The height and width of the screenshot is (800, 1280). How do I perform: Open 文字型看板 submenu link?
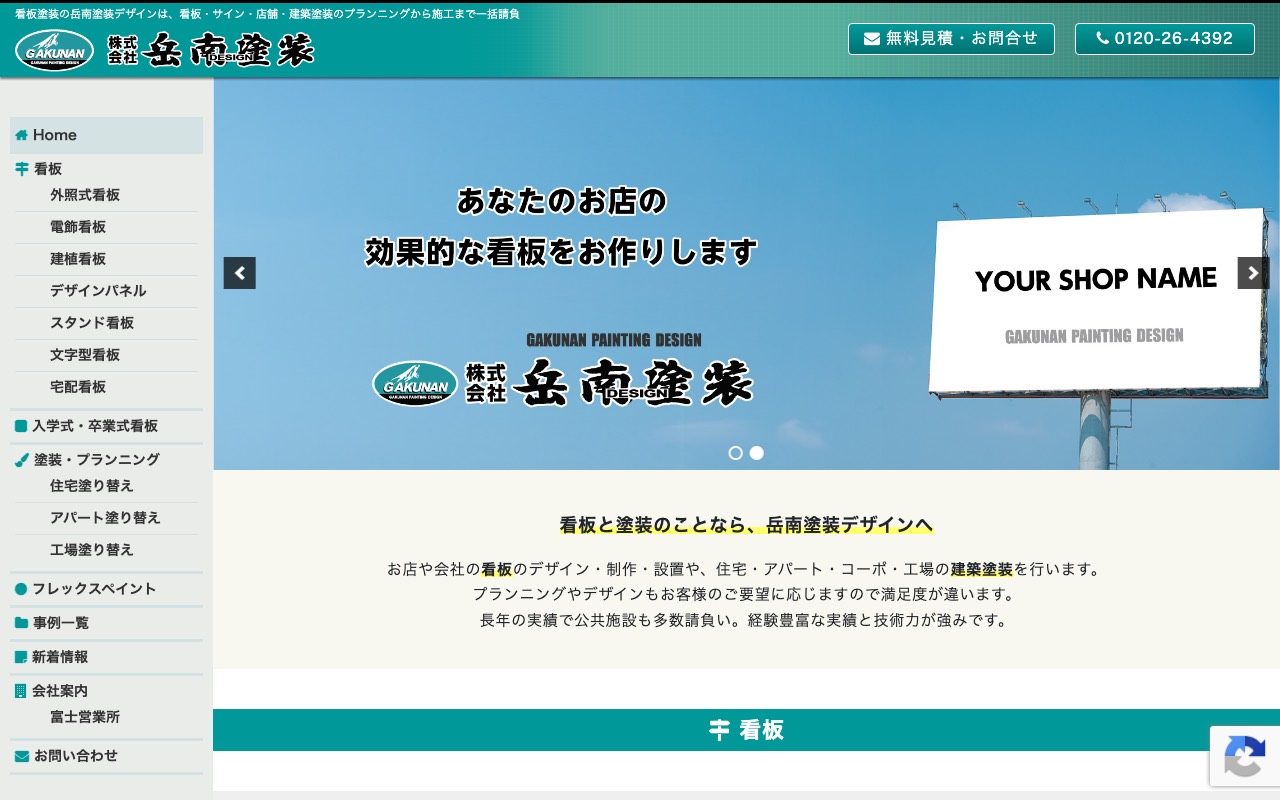85,355
